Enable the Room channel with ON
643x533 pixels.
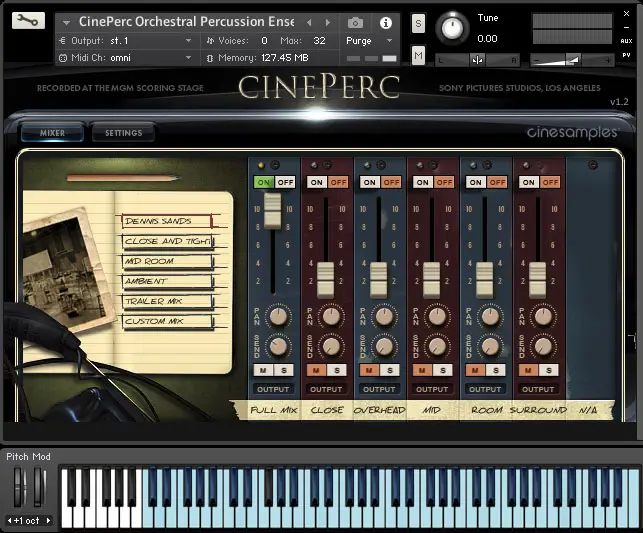coord(476,182)
